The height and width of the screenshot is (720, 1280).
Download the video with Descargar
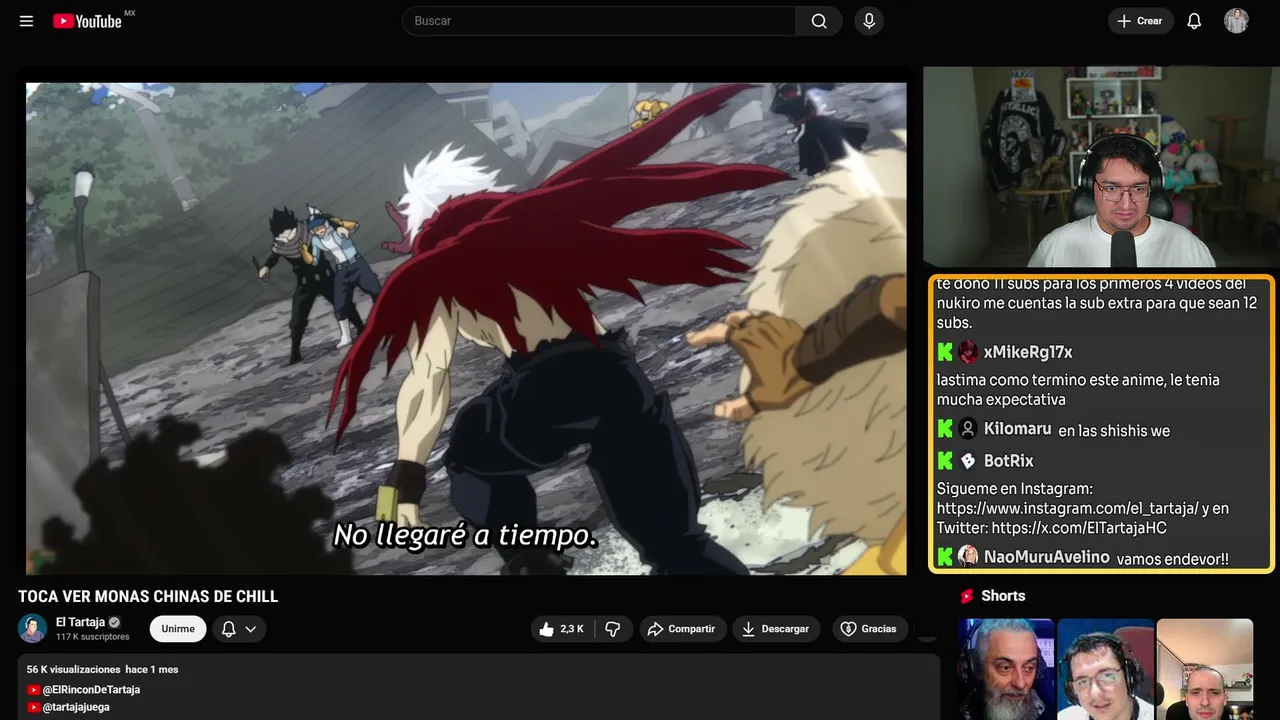pos(776,629)
